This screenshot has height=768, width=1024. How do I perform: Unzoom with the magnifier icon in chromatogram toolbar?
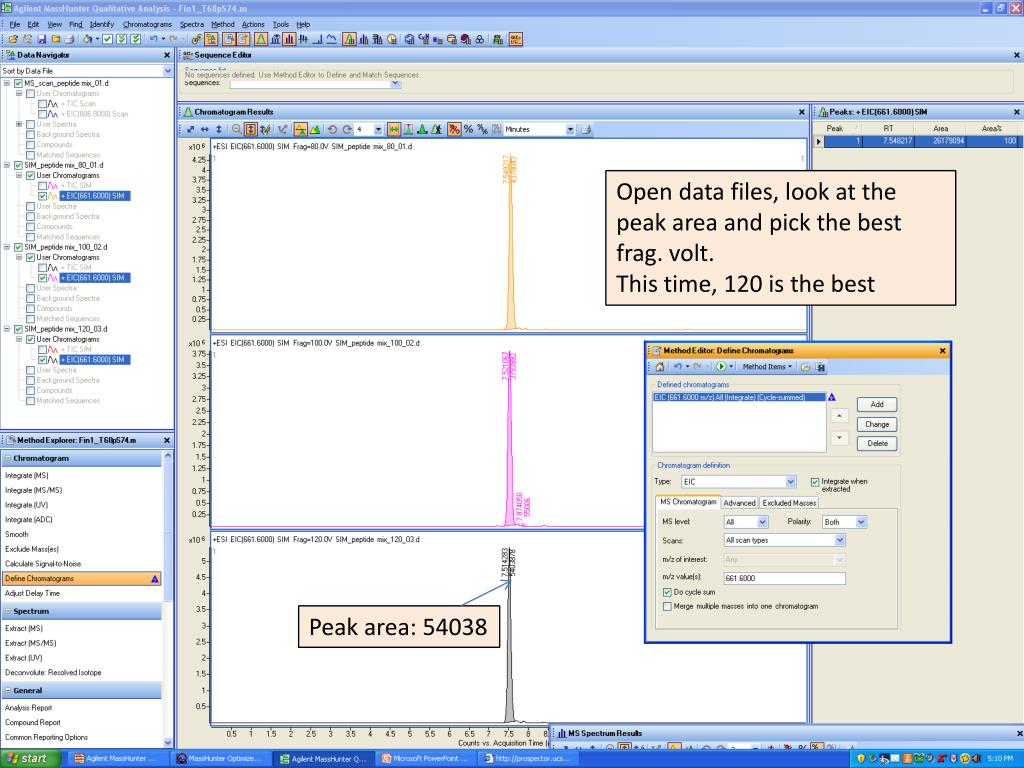point(236,129)
